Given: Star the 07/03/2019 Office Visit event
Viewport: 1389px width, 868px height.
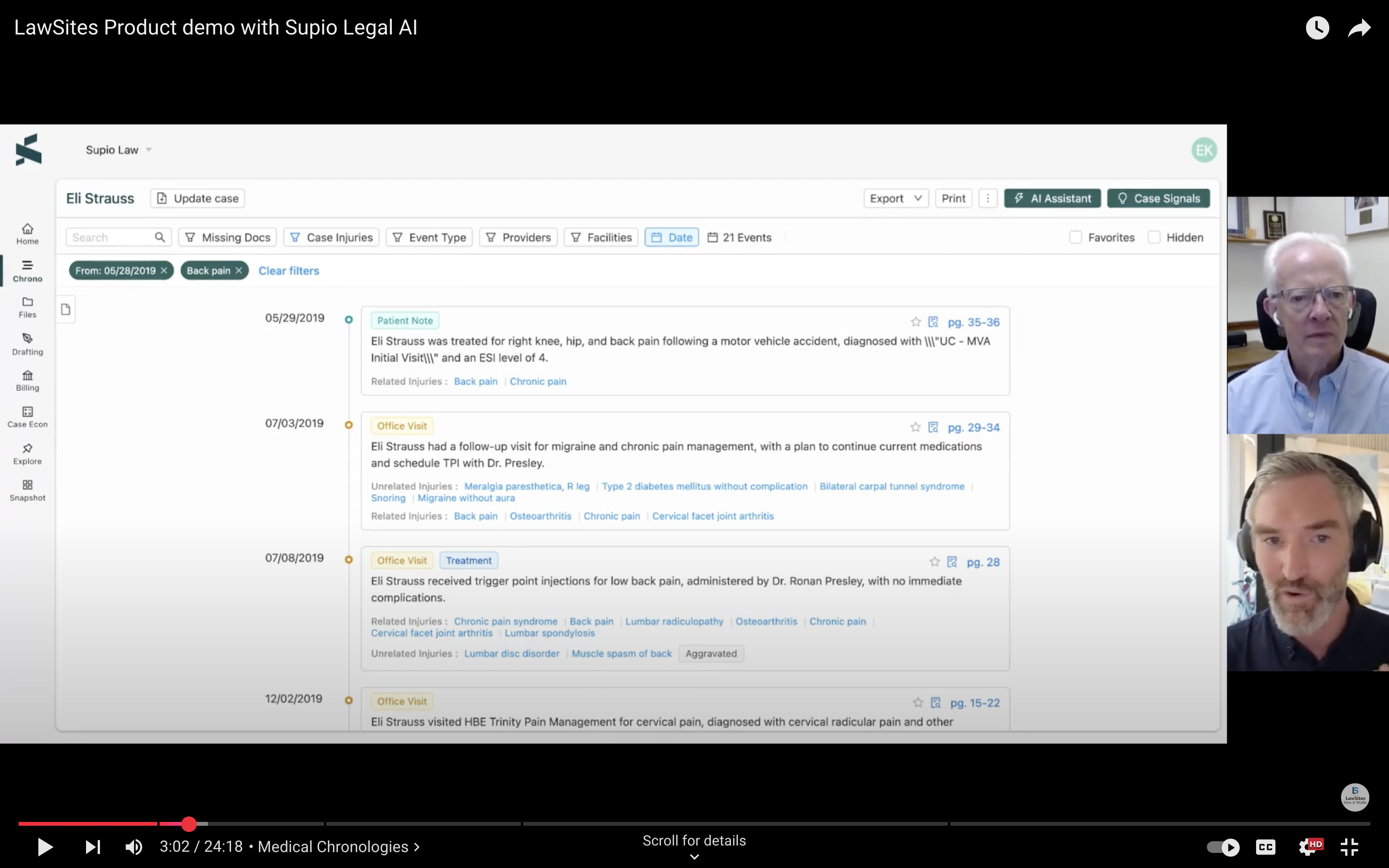Looking at the screenshot, I should tap(915, 427).
